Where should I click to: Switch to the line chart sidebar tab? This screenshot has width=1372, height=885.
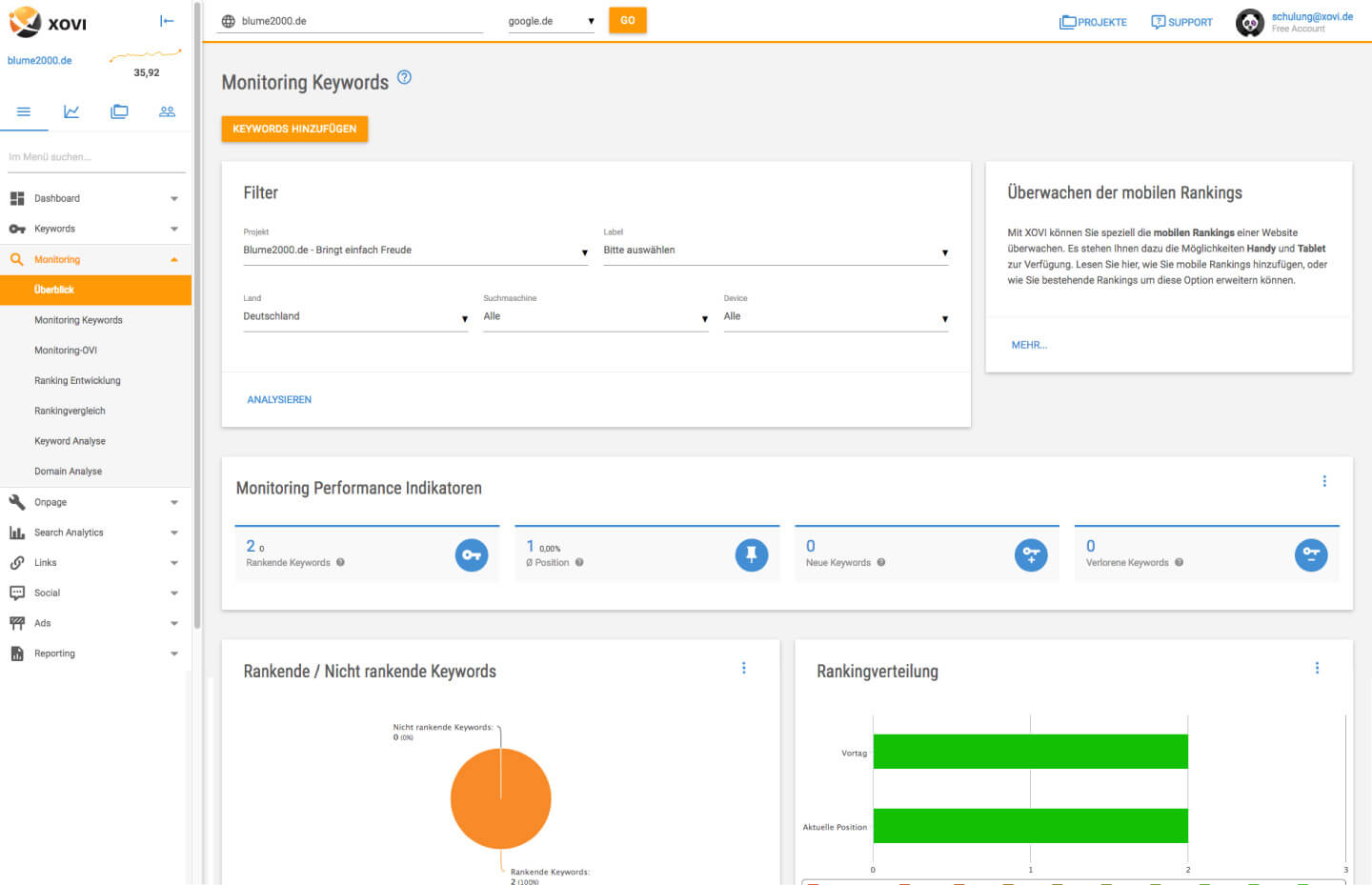coord(71,111)
